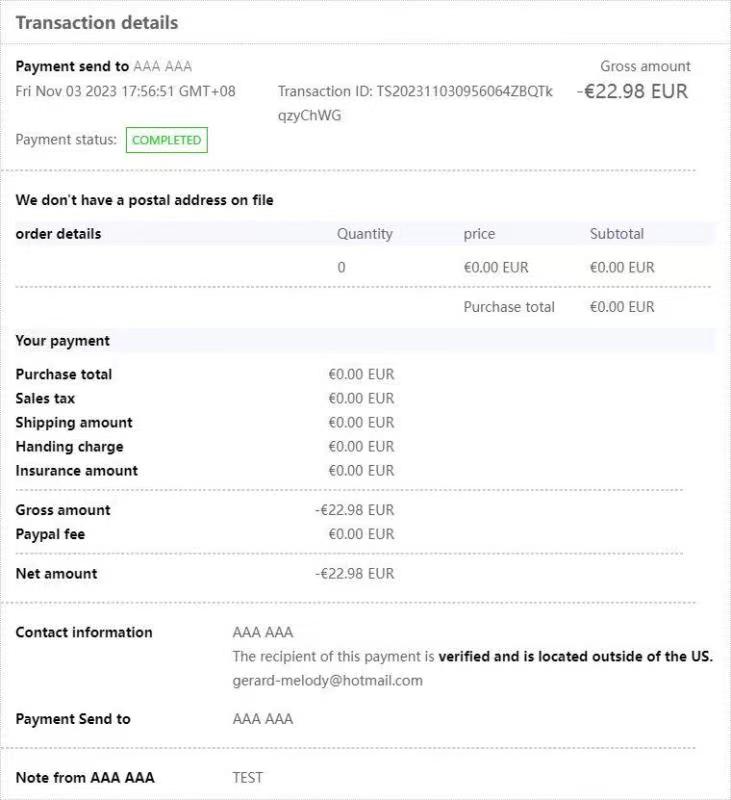The height and width of the screenshot is (800, 731).
Task: Click the COMPLETED payment status badge
Action: [166, 140]
